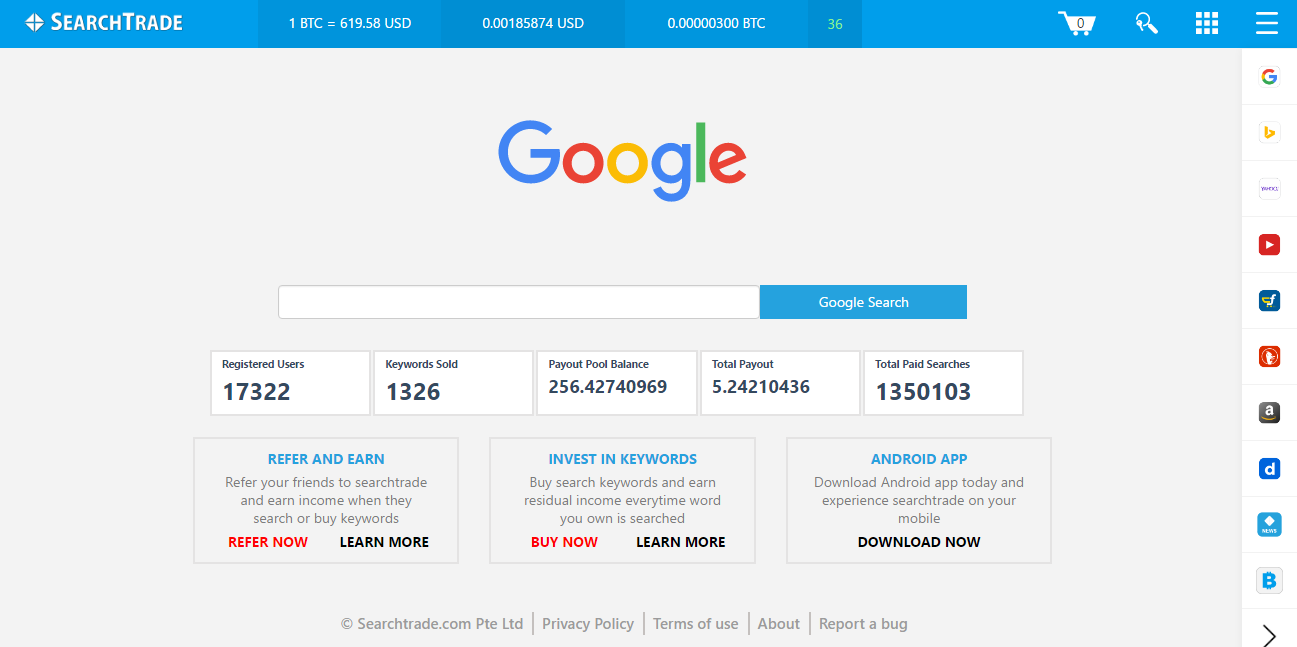Select Dailymotion 'd' icon in sidebar

(x=1269, y=468)
